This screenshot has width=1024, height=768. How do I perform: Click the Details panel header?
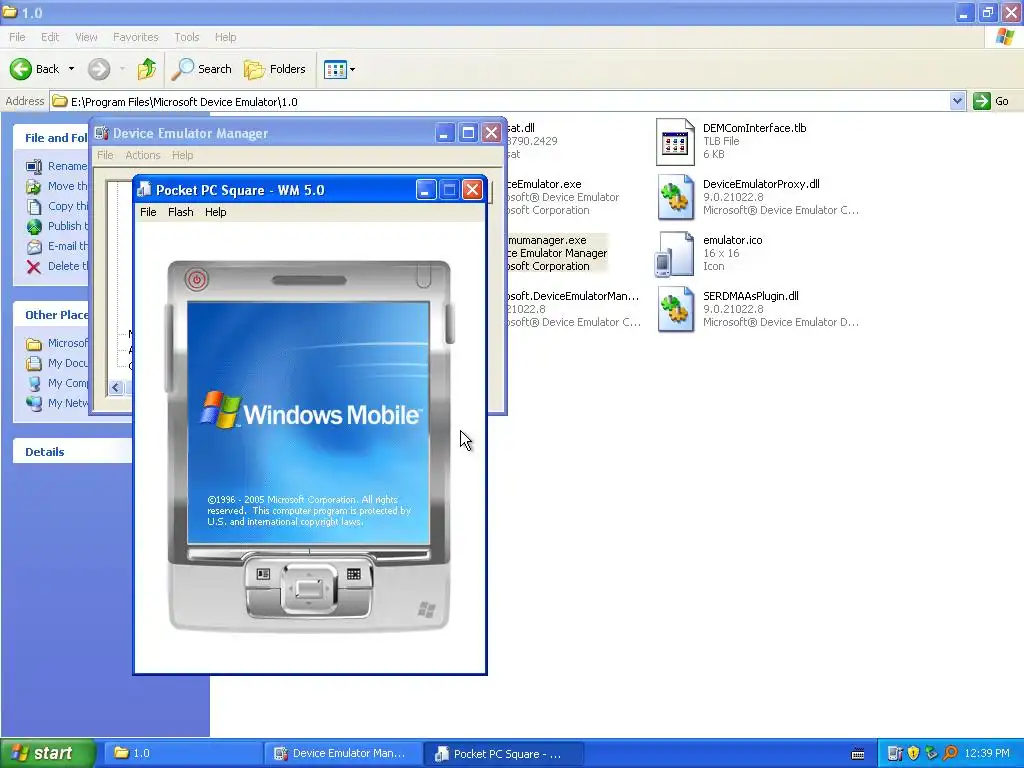(x=72, y=451)
